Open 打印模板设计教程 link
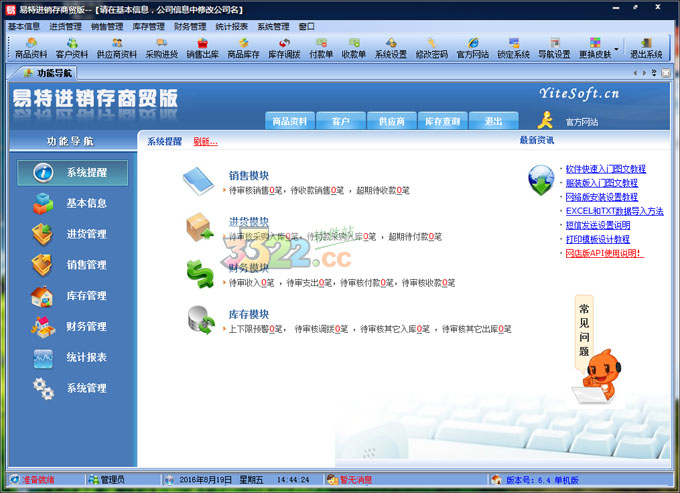Image resolution: width=680 pixels, height=493 pixels. pos(598,239)
